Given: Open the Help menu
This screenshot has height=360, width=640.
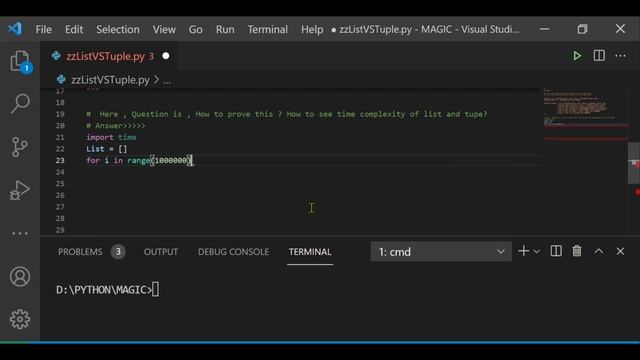Looking at the screenshot, I should point(312,29).
